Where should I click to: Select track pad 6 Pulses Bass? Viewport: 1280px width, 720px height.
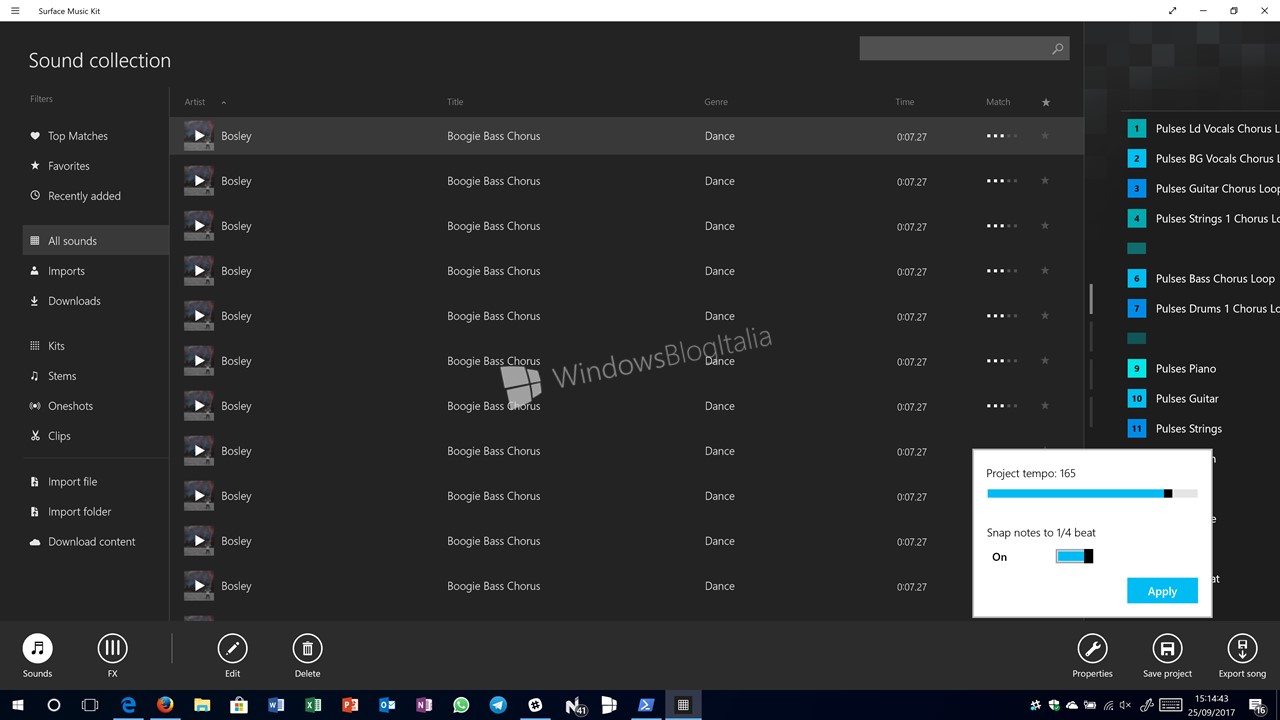click(1136, 278)
